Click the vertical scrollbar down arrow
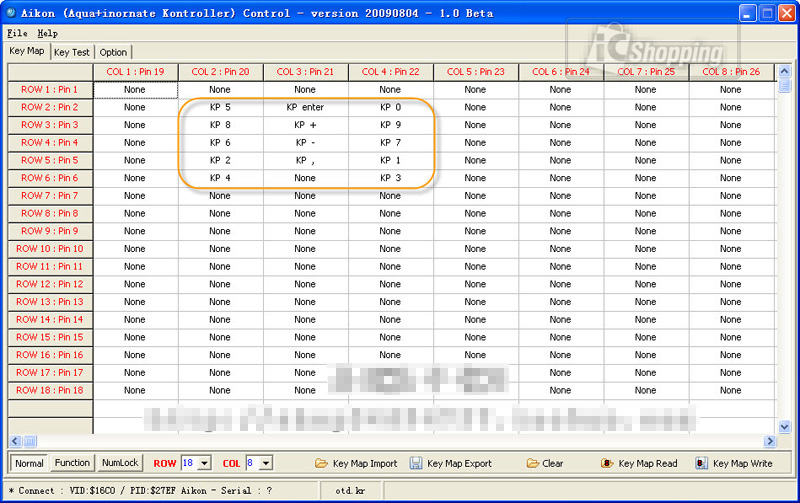 [783, 424]
